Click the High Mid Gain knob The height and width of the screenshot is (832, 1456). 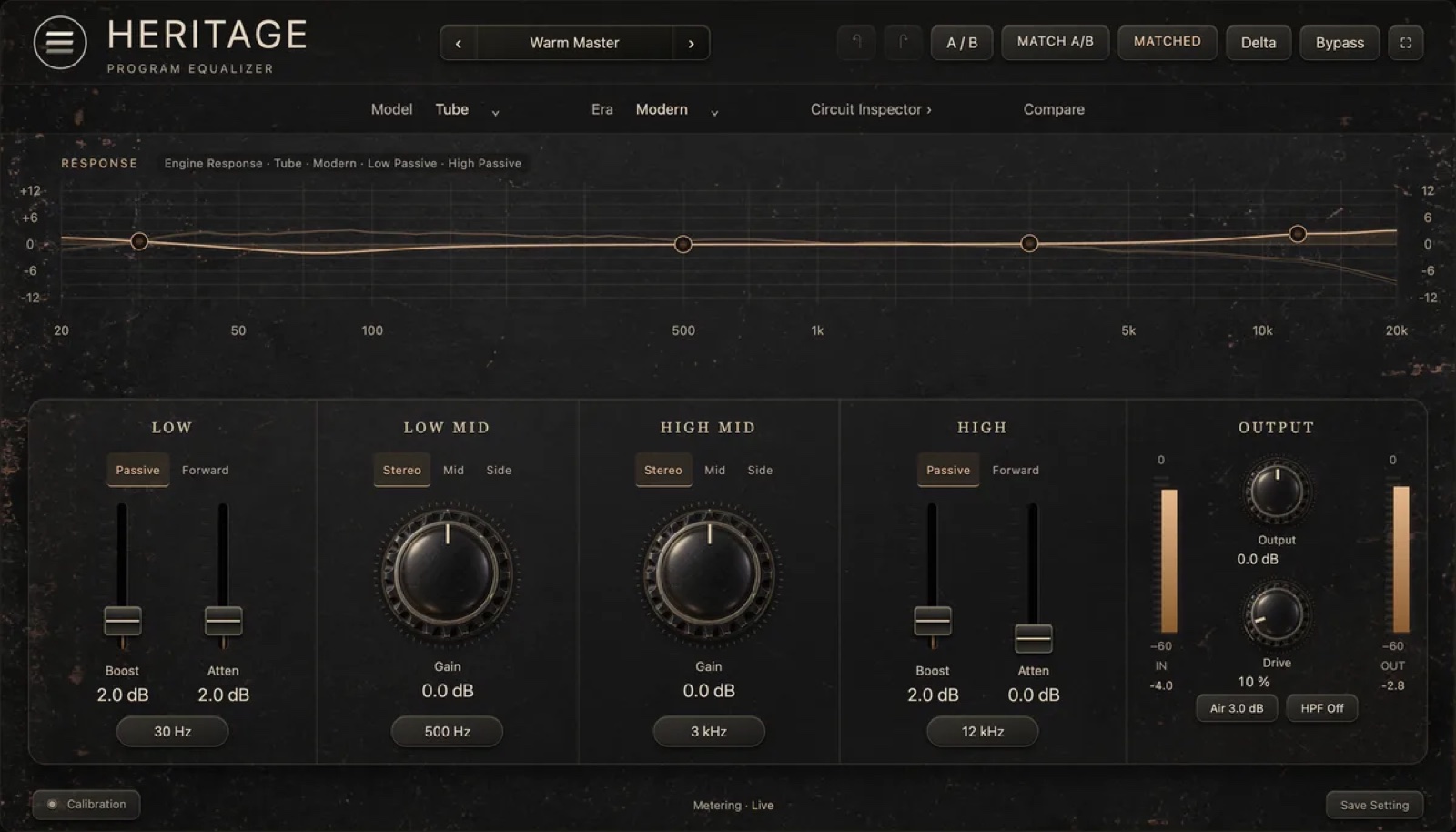pos(709,575)
